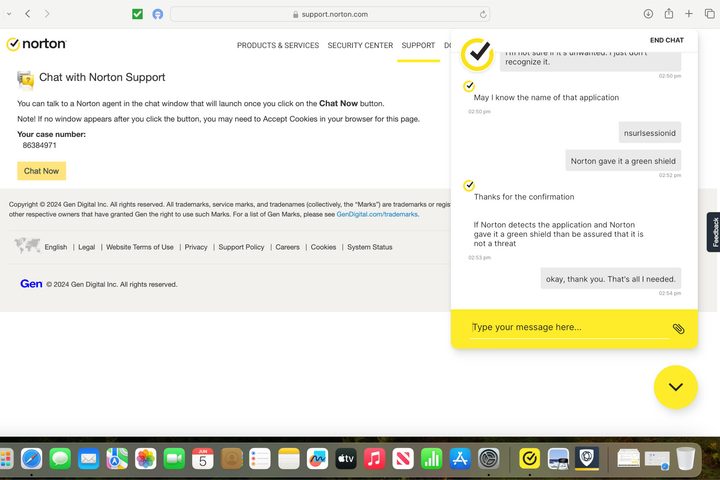Open FaceTime from the Dock
Screen dimensions: 720x480
(174, 458)
